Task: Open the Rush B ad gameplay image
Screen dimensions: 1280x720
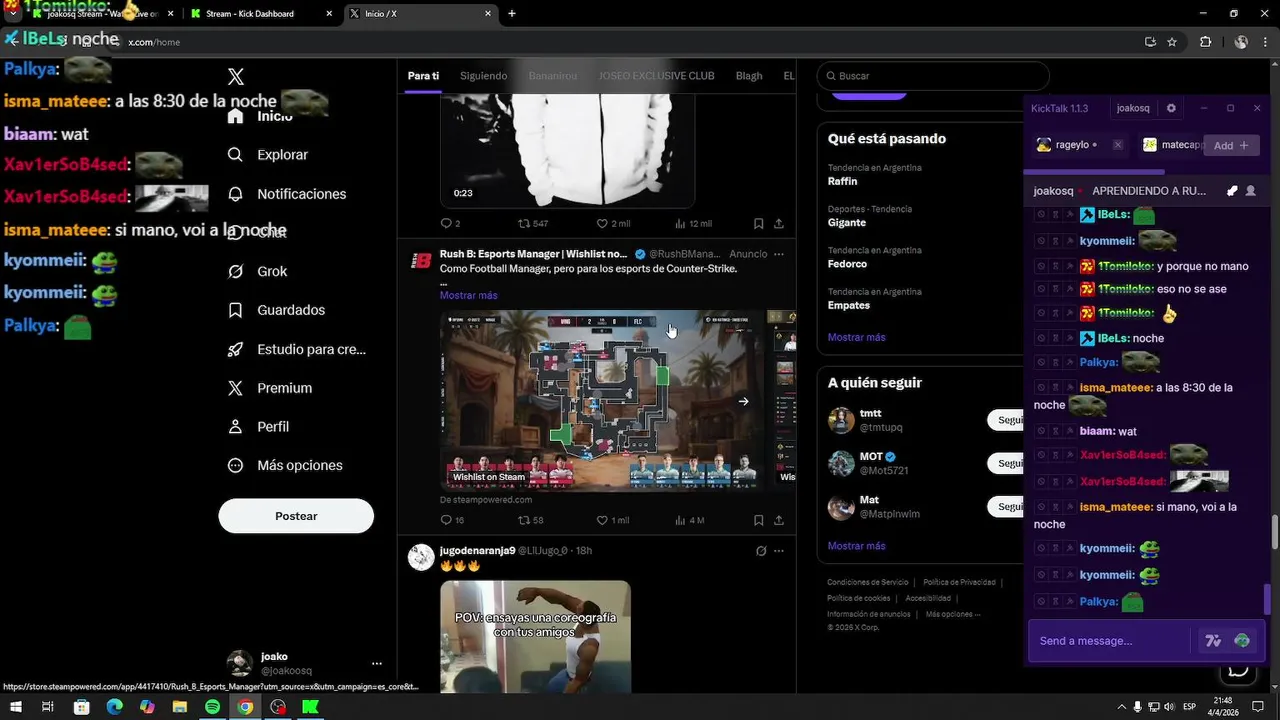Action: tap(600, 400)
